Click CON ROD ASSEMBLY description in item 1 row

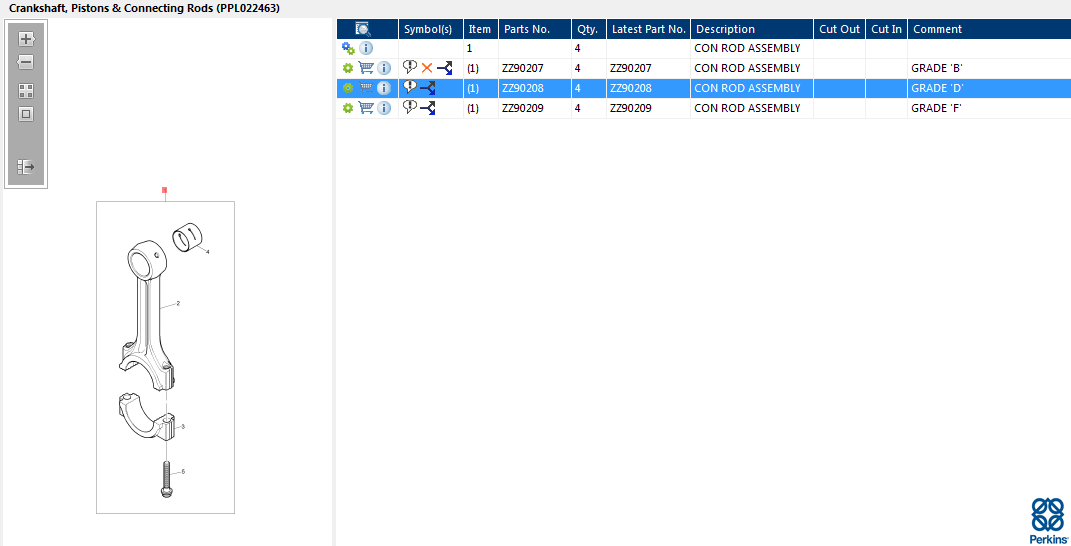pos(747,49)
